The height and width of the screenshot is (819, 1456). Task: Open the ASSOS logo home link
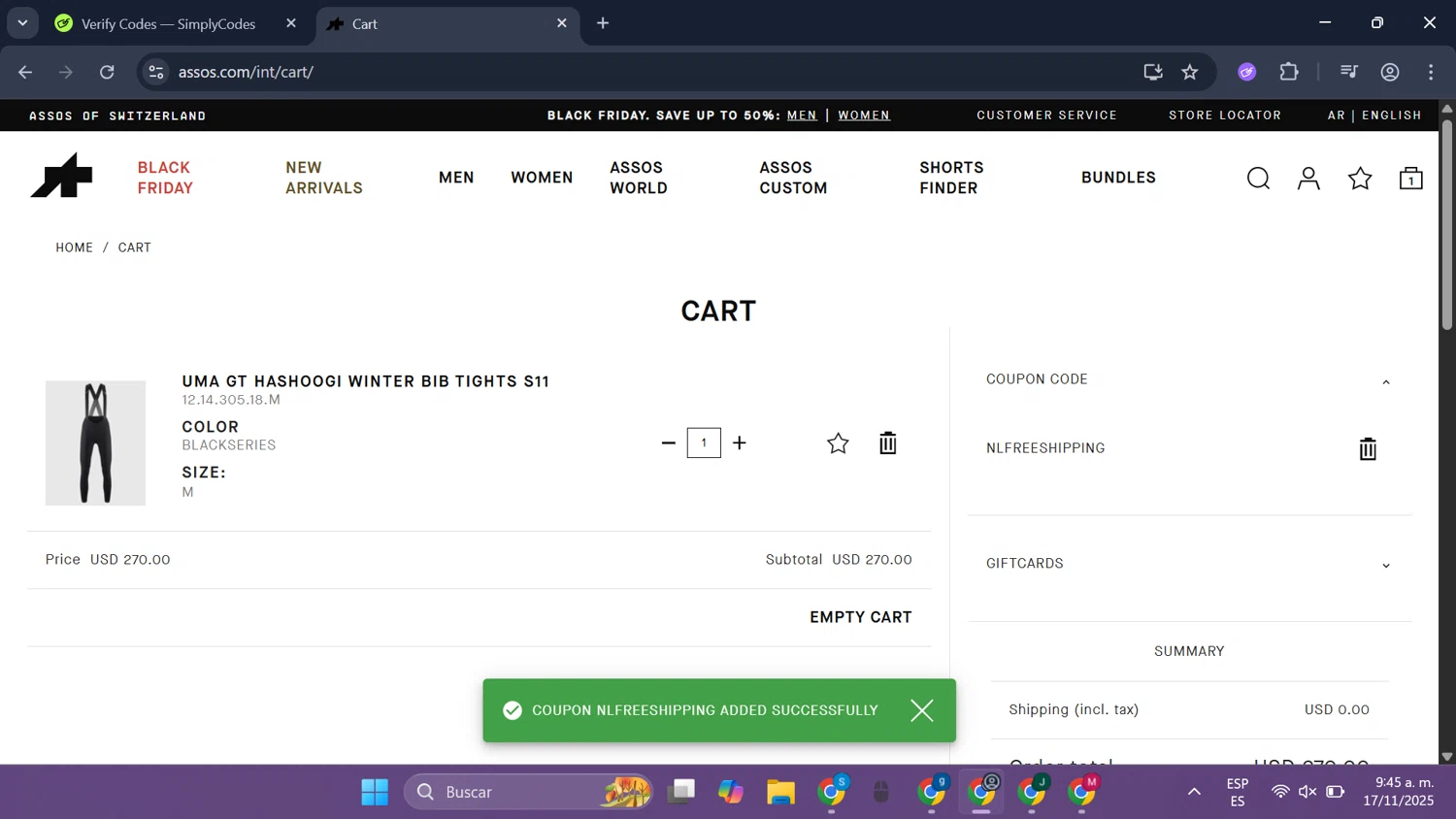pos(61,177)
